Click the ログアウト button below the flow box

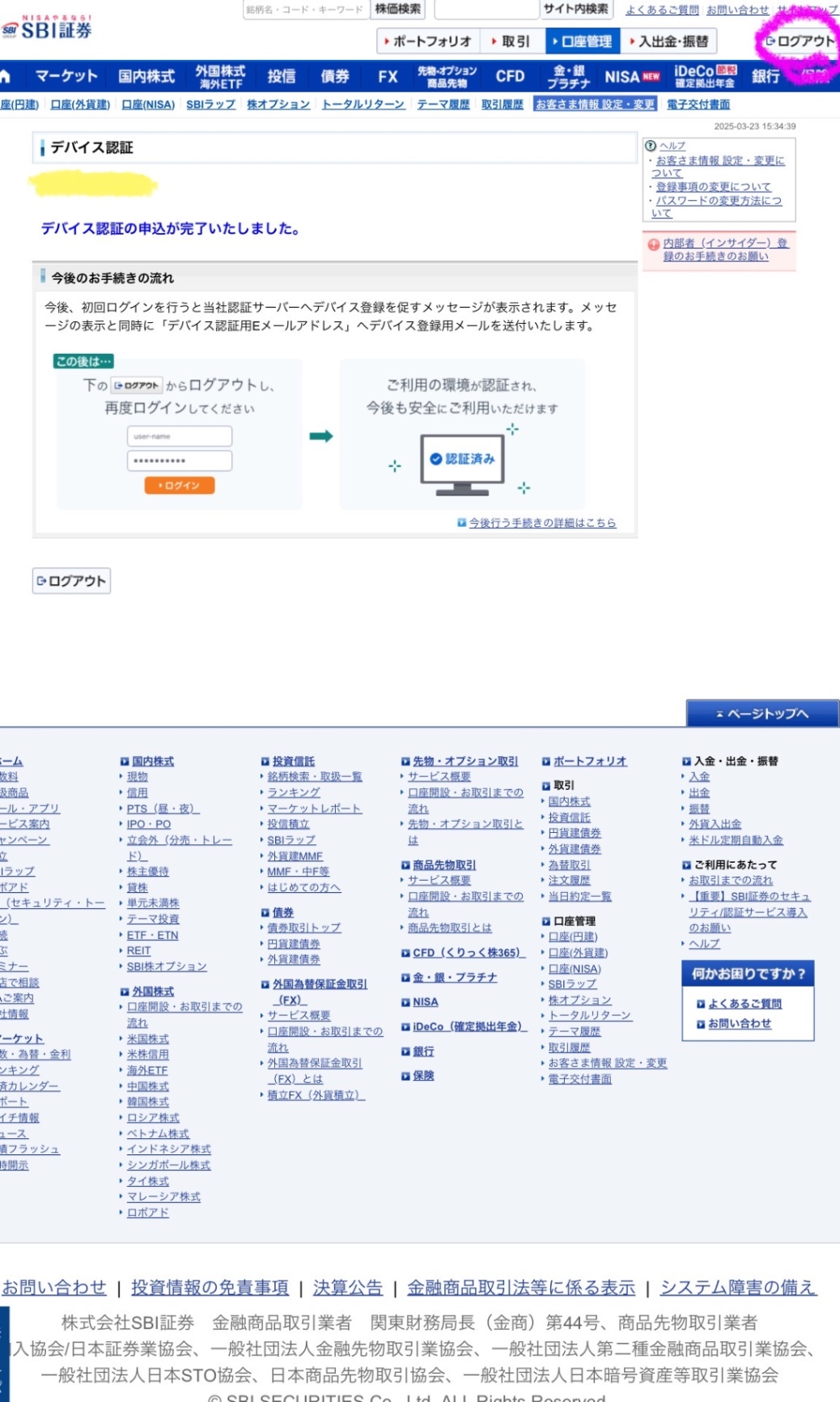pos(71,580)
